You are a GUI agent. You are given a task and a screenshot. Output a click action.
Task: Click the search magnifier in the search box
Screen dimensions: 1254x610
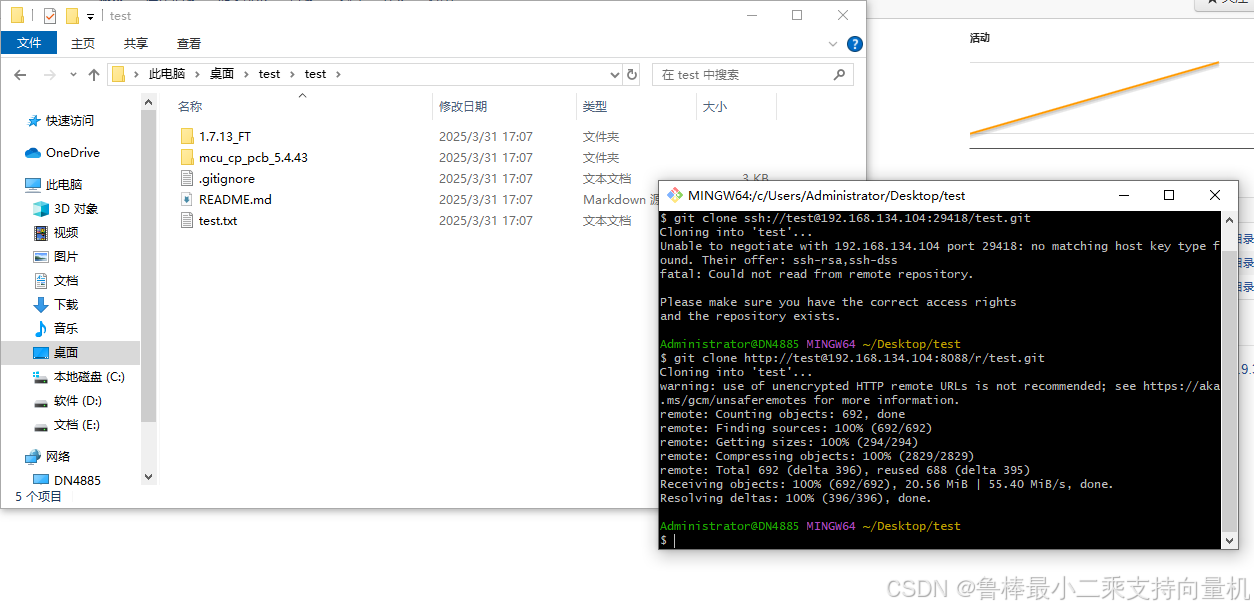point(839,74)
